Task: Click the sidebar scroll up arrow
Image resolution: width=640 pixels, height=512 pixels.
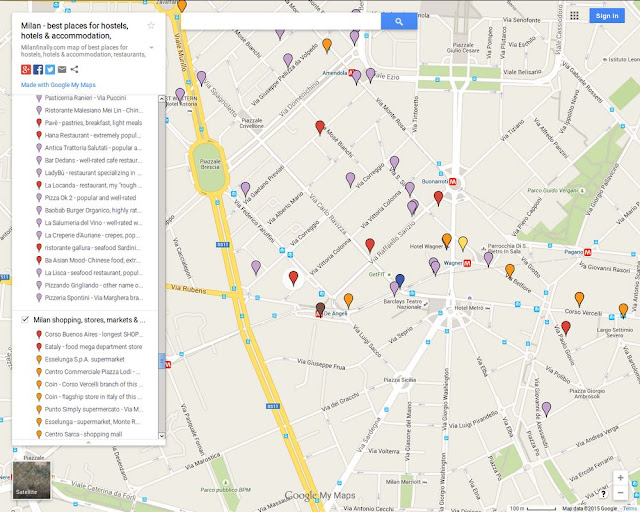Action: point(162,99)
